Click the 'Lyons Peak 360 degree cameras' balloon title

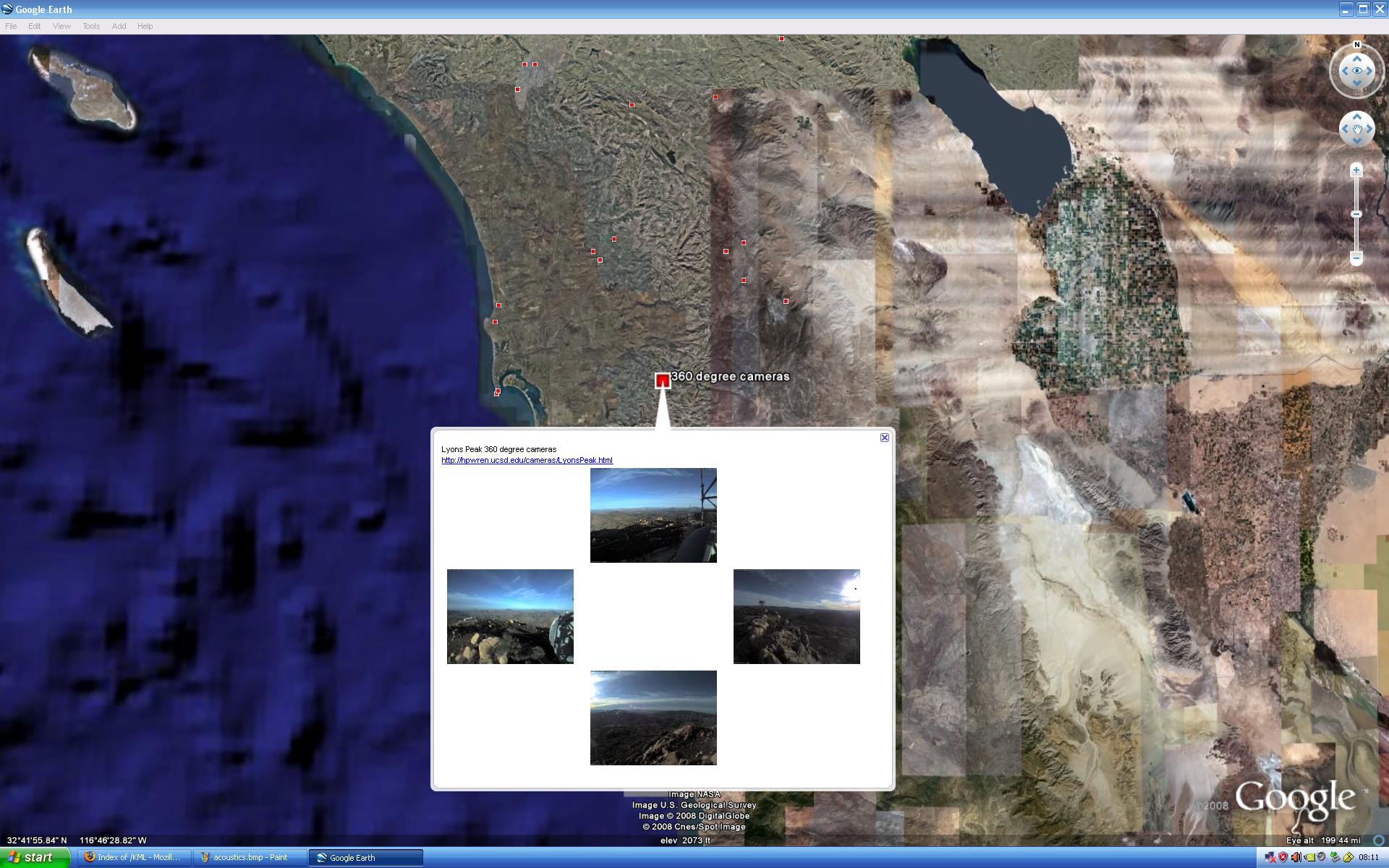tap(498, 449)
